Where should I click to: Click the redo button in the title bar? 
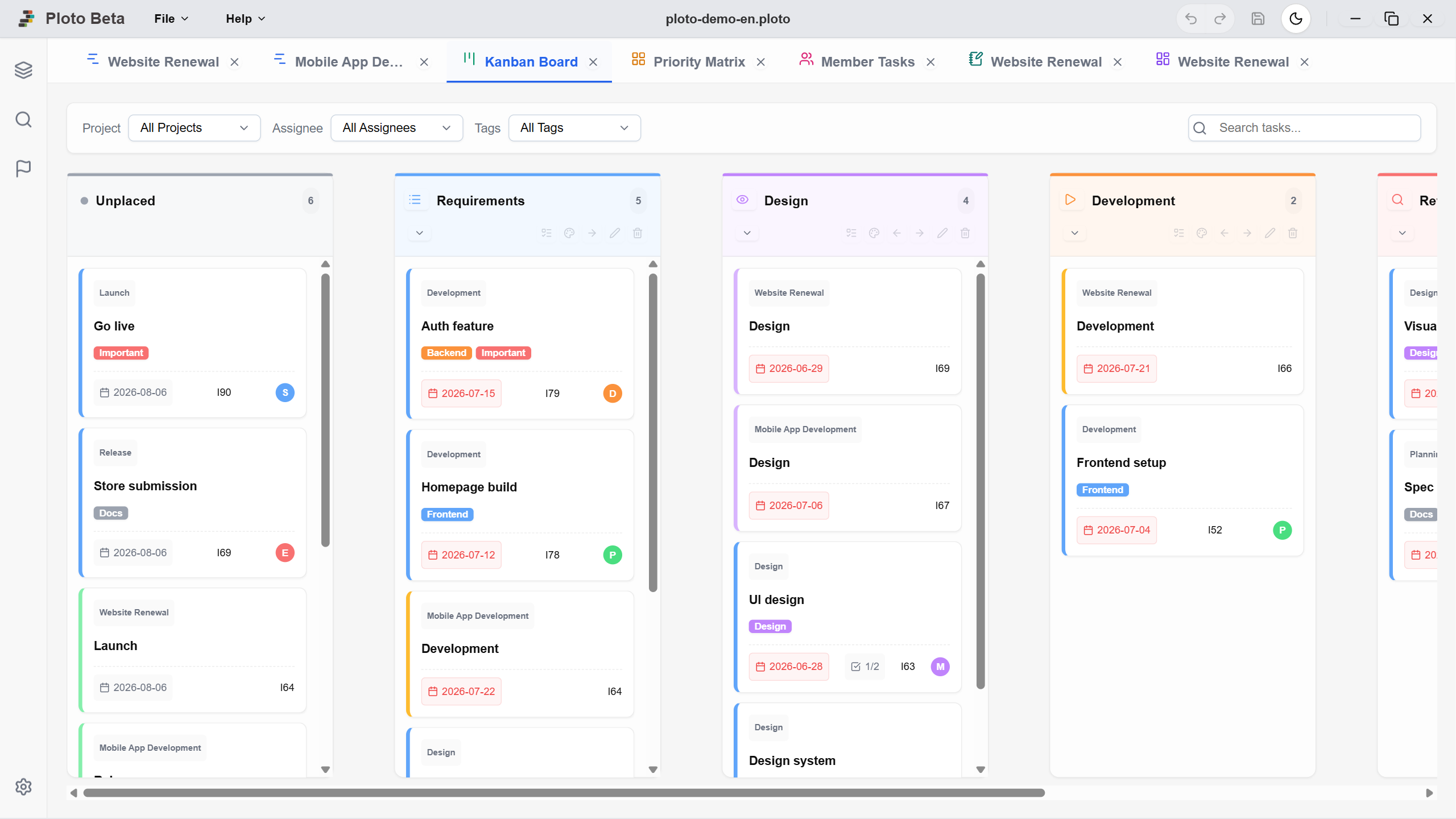[1220, 19]
